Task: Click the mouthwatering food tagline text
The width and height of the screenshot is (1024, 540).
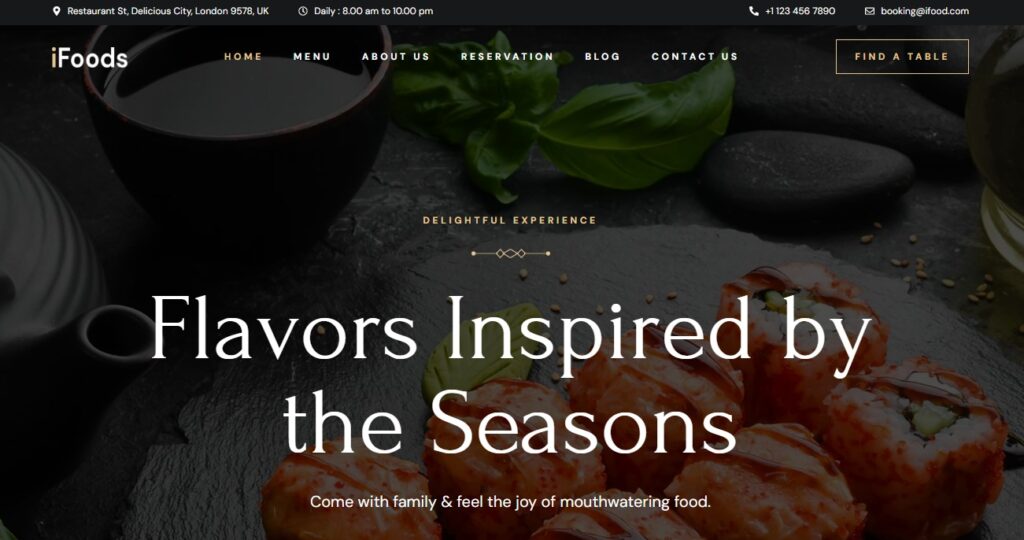Action: [510, 502]
